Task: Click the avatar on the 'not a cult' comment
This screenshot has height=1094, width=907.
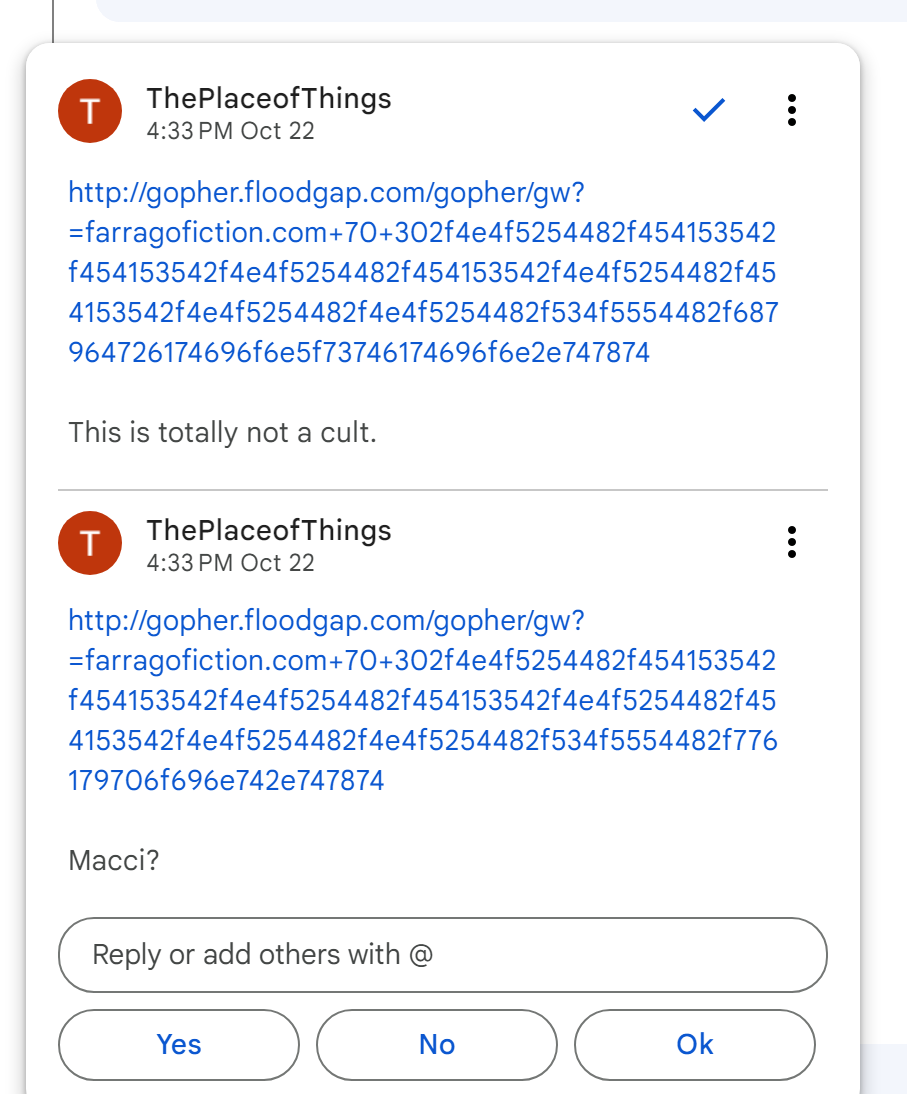Action: tap(90, 112)
